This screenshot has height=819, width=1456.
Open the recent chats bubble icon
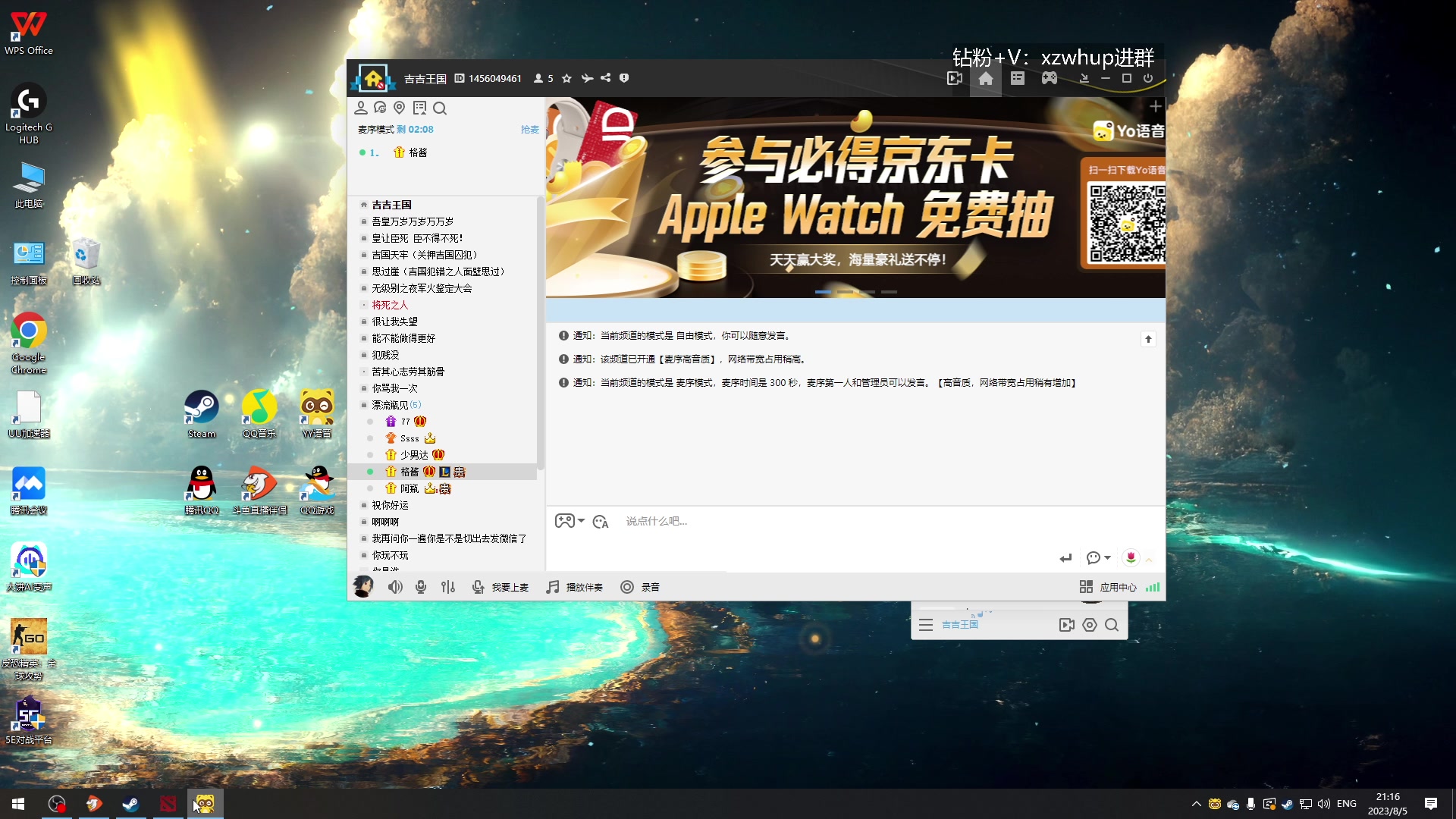[380, 108]
